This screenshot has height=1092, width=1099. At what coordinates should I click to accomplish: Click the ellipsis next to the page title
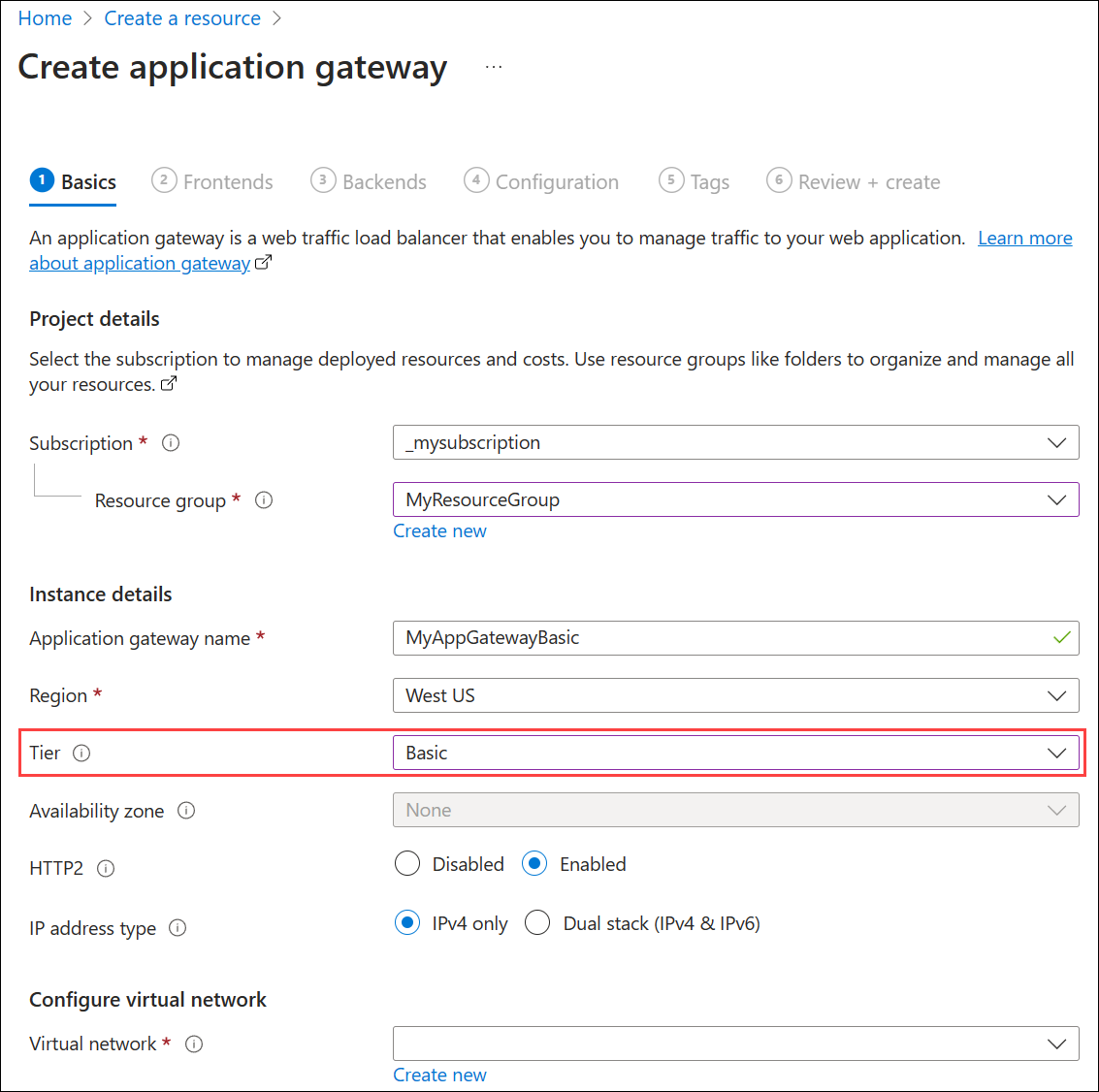494,64
